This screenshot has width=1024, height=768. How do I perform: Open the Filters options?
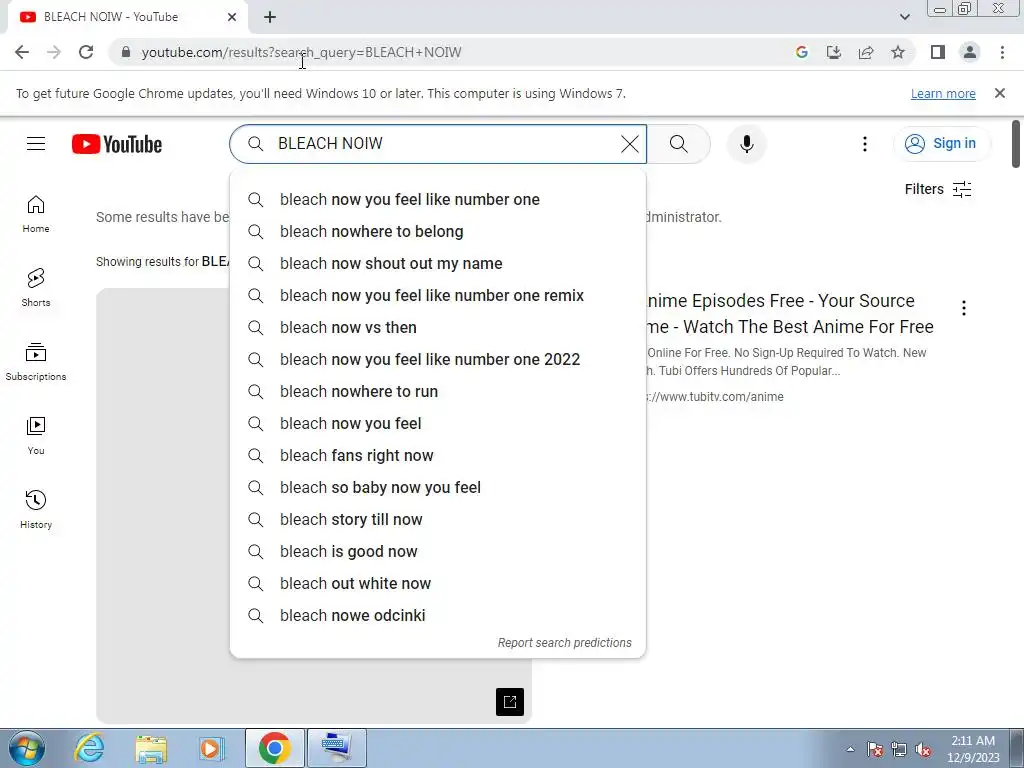coord(938,189)
